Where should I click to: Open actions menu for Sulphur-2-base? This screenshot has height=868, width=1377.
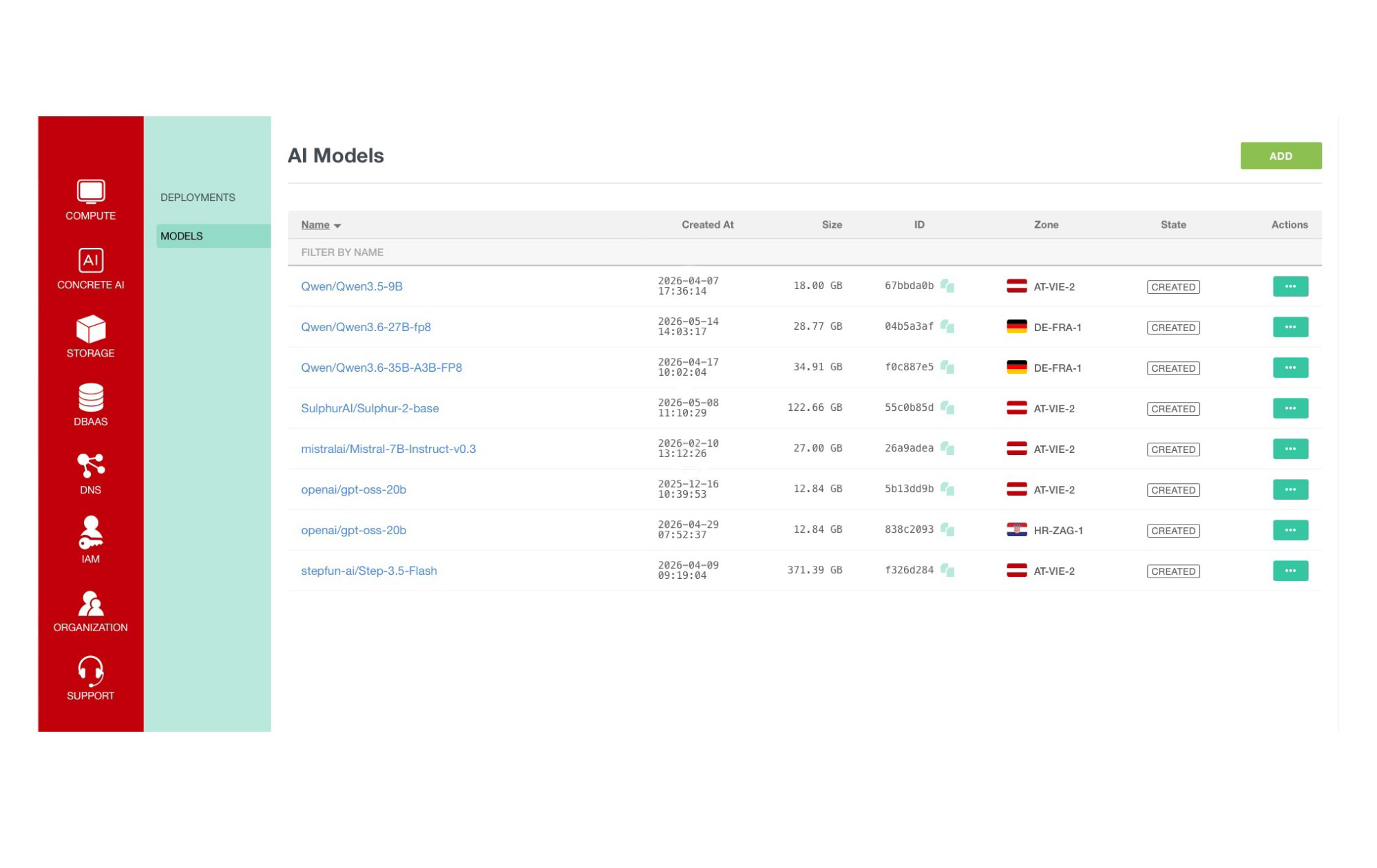point(1290,408)
